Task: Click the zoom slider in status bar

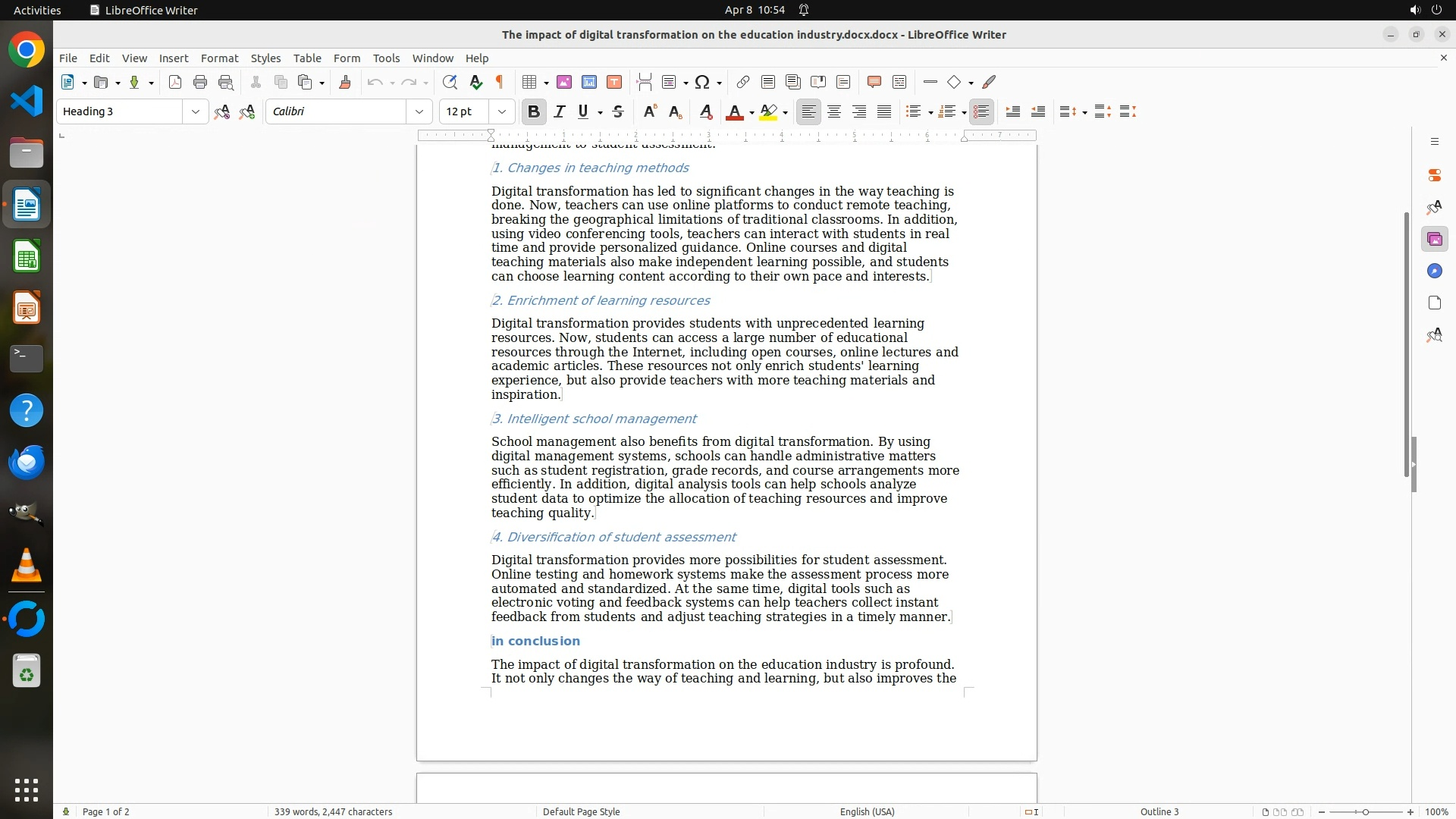Action: pyautogui.click(x=1366, y=811)
